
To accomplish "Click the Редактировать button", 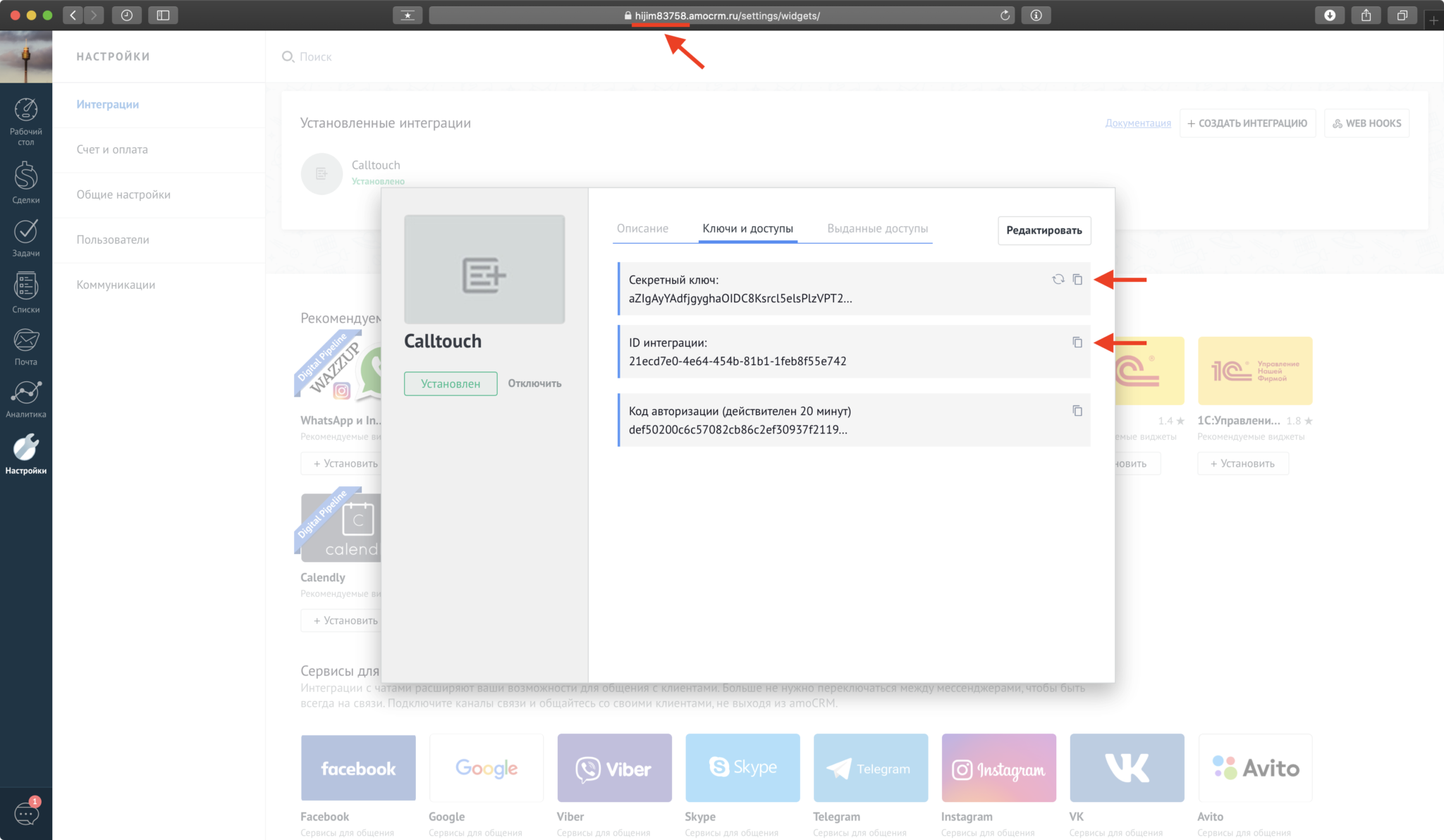I will [1044, 230].
